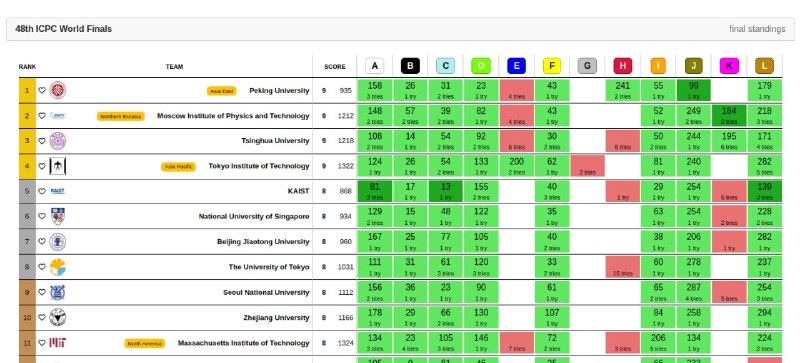This screenshot has height=363, width=800.
Task: Click the Asia East region tag
Action: pyautogui.click(x=222, y=91)
